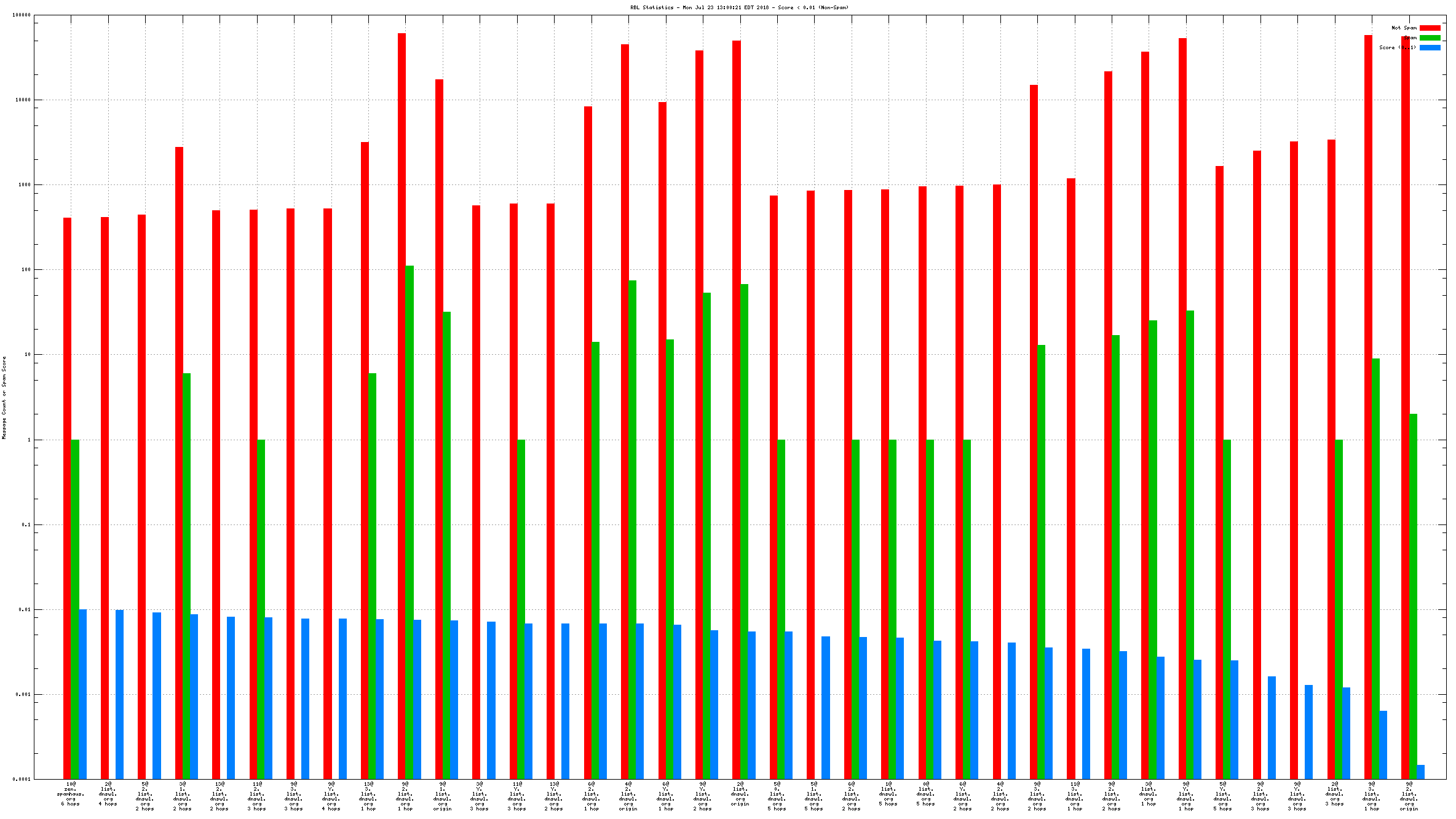The width and height of the screenshot is (1456, 819).
Task: Click the y-axis tick label reading 1
Action: (28, 440)
